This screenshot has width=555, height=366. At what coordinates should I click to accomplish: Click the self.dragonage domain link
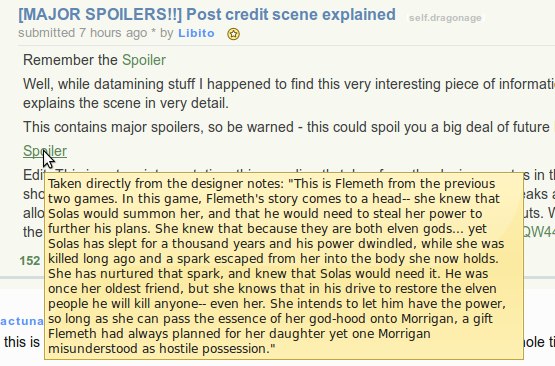tap(445, 18)
